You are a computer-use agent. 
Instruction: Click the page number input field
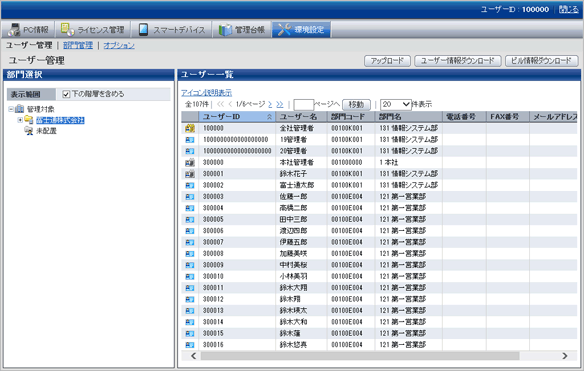pos(304,105)
